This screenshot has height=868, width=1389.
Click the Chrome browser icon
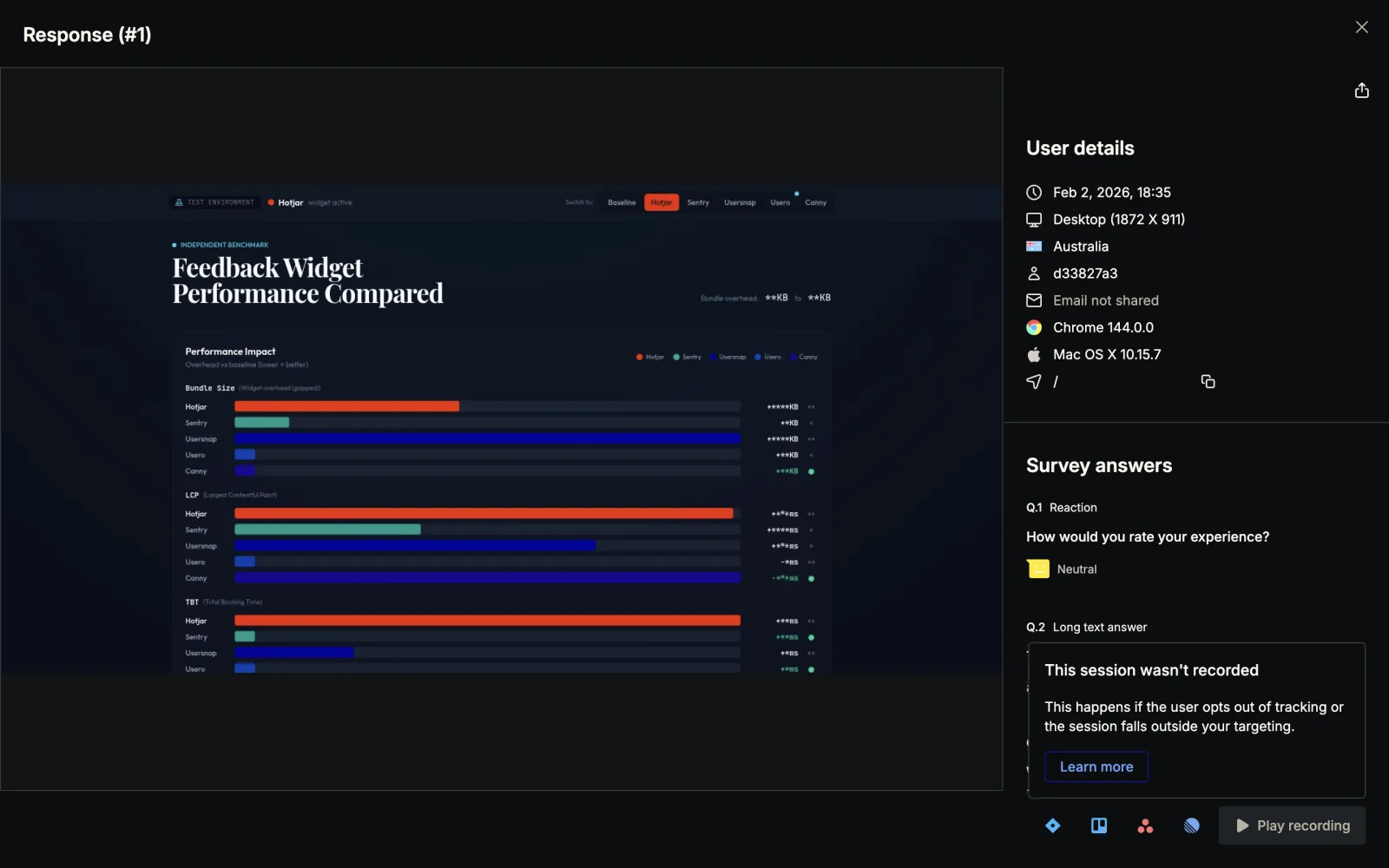click(1034, 327)
